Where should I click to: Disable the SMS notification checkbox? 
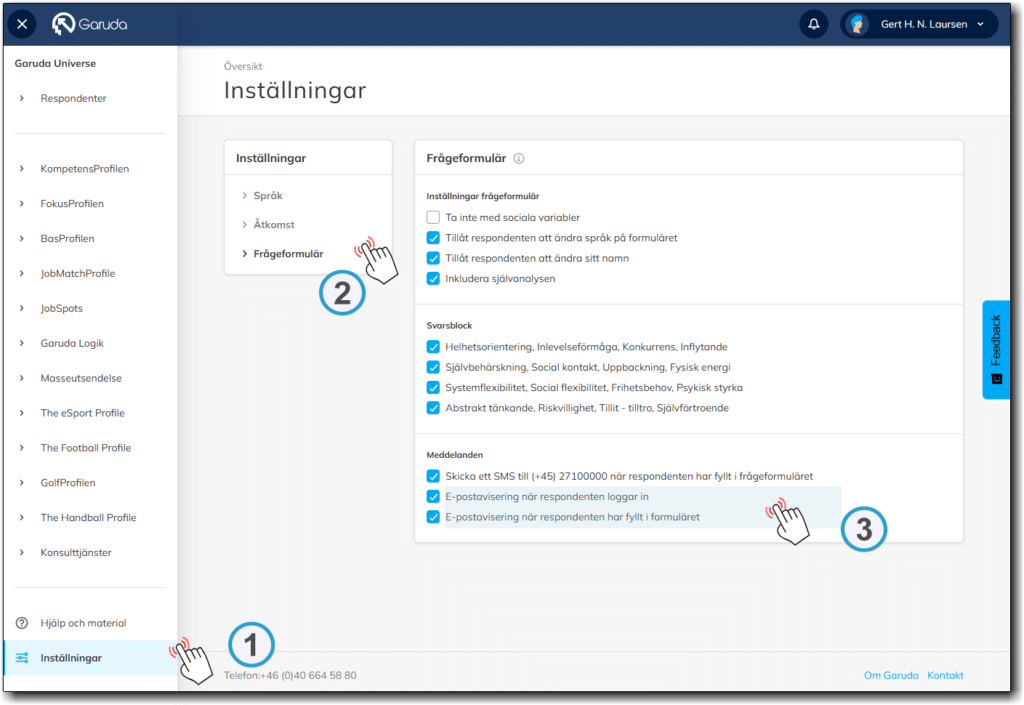433,476
